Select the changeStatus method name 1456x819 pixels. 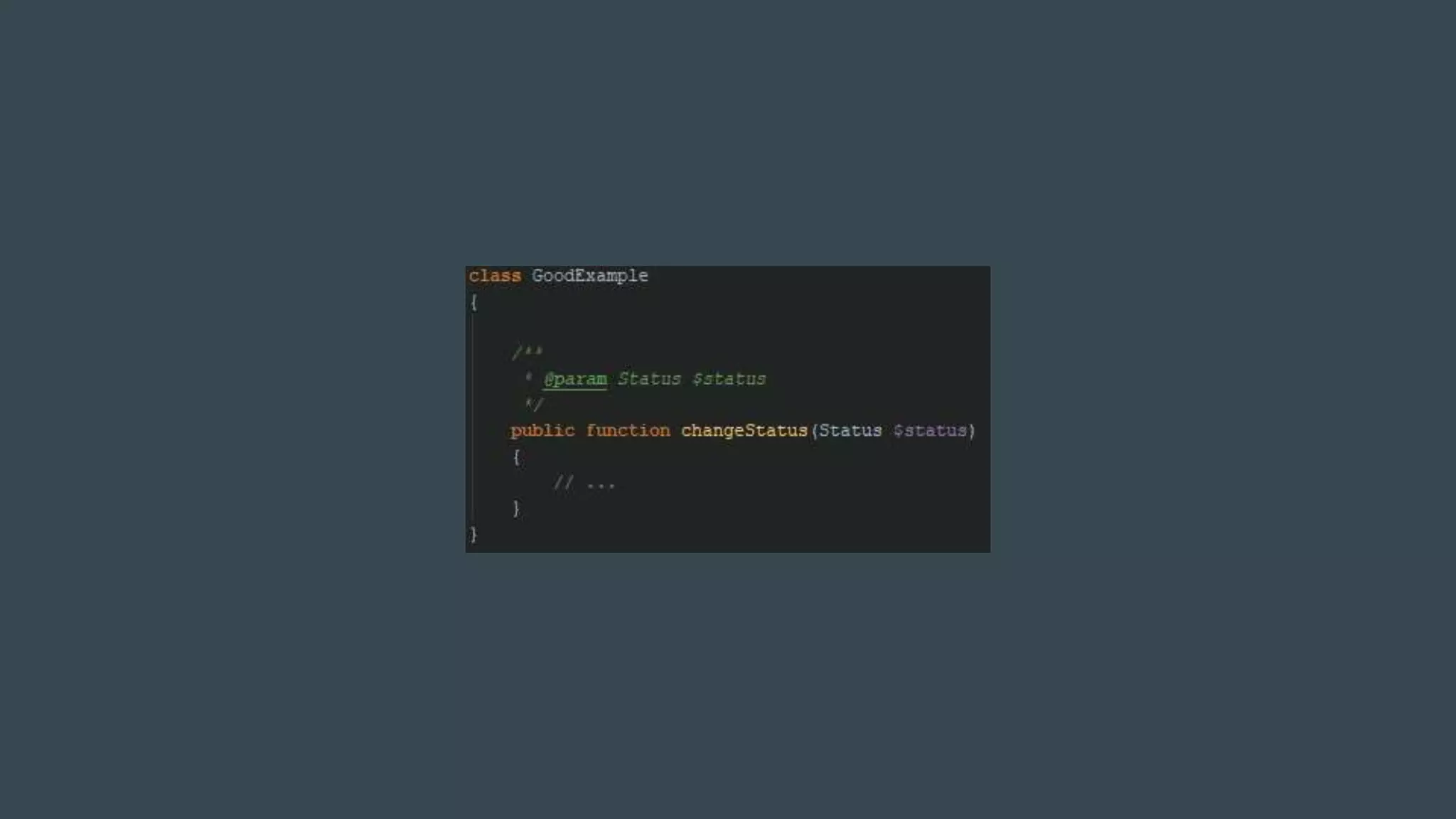point(744,431)
